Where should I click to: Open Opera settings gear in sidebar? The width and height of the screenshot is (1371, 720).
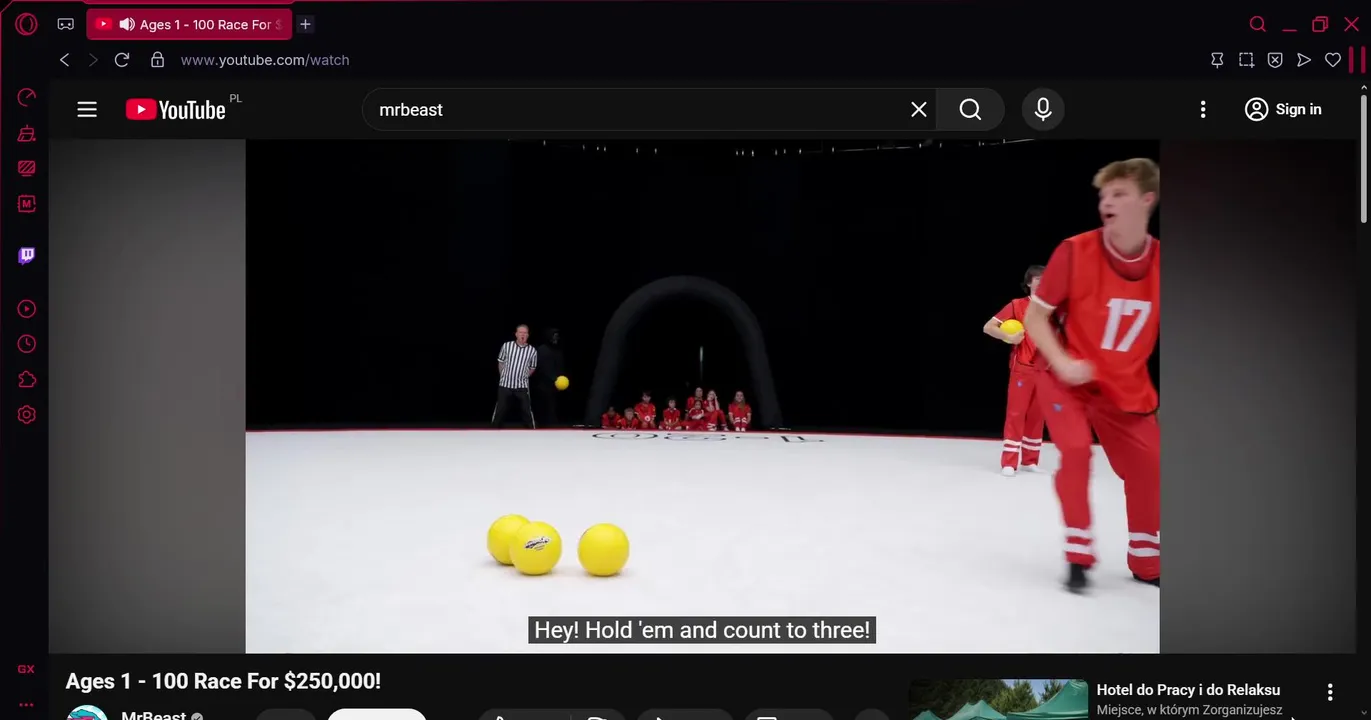27,414
